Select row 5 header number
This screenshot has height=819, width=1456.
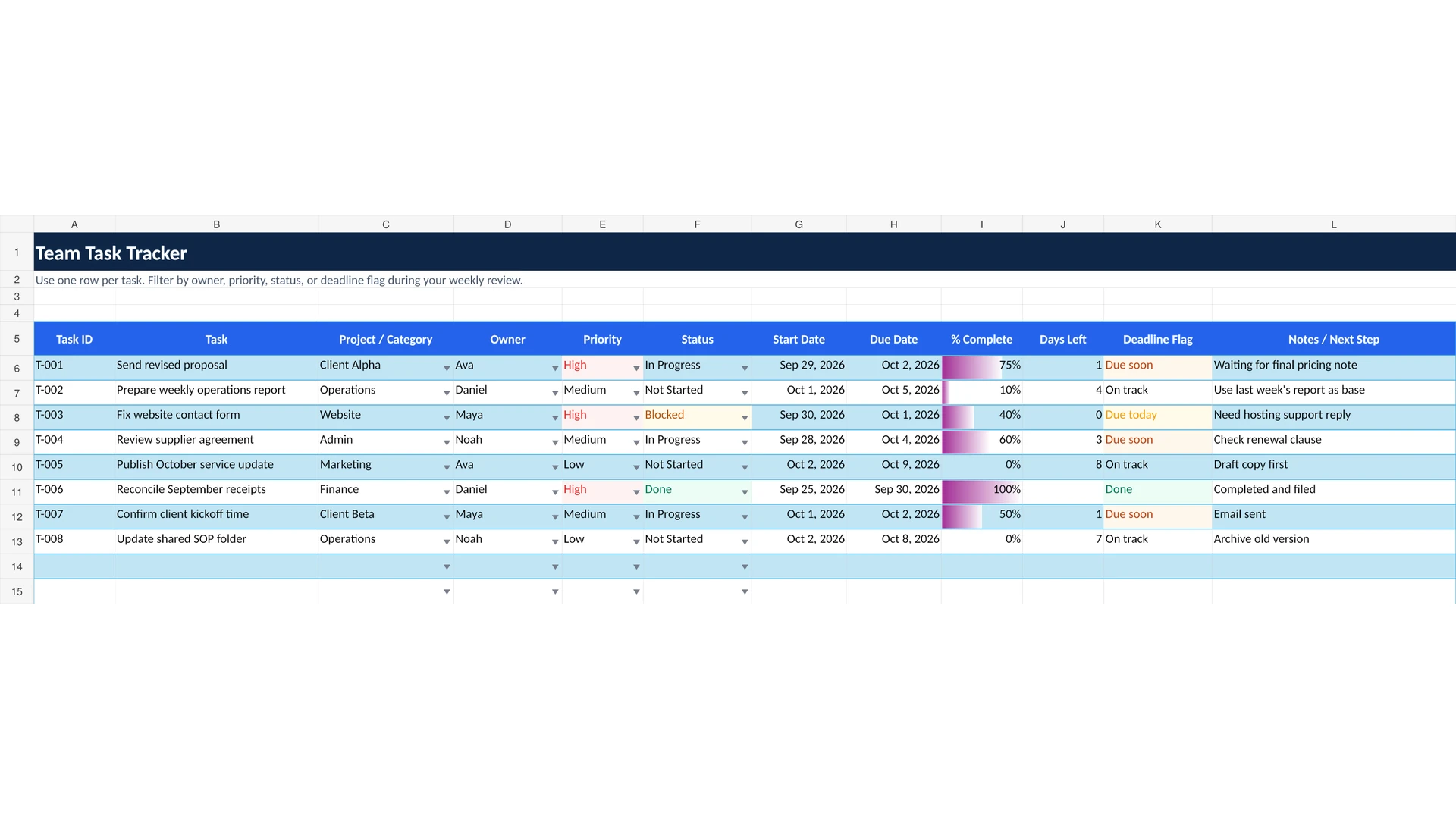[17, 339]
